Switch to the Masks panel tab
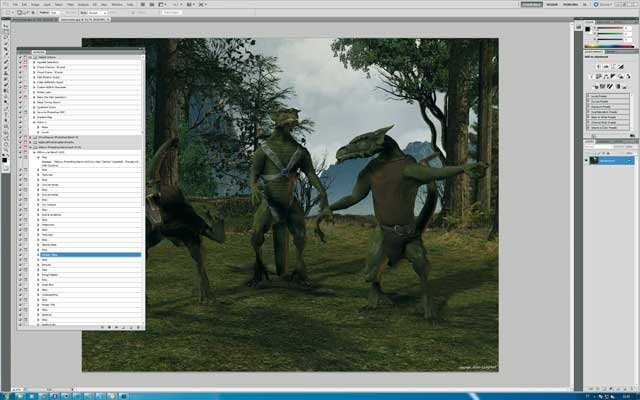 [x=611, y=52]
